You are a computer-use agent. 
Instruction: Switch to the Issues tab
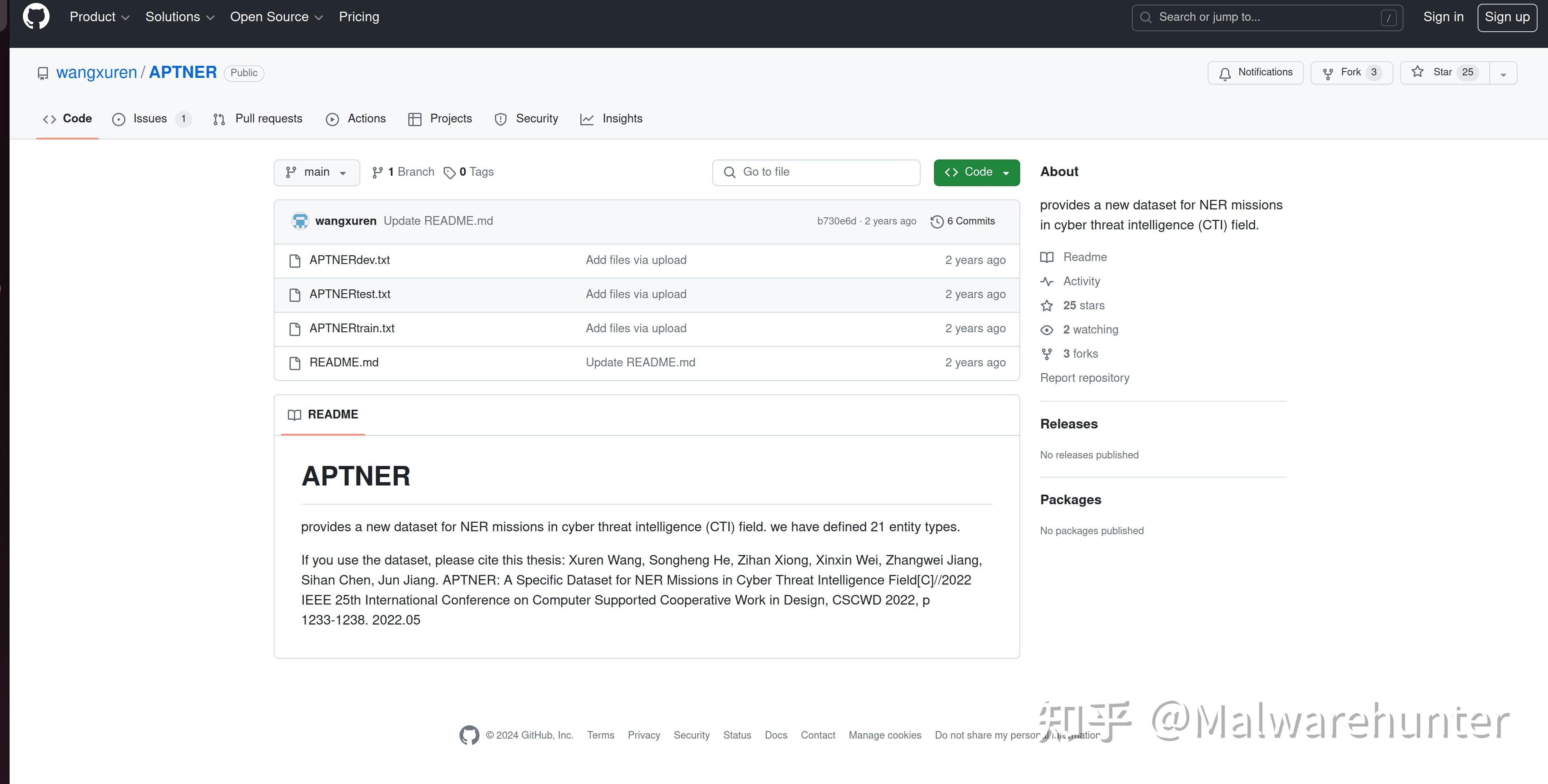150,119
